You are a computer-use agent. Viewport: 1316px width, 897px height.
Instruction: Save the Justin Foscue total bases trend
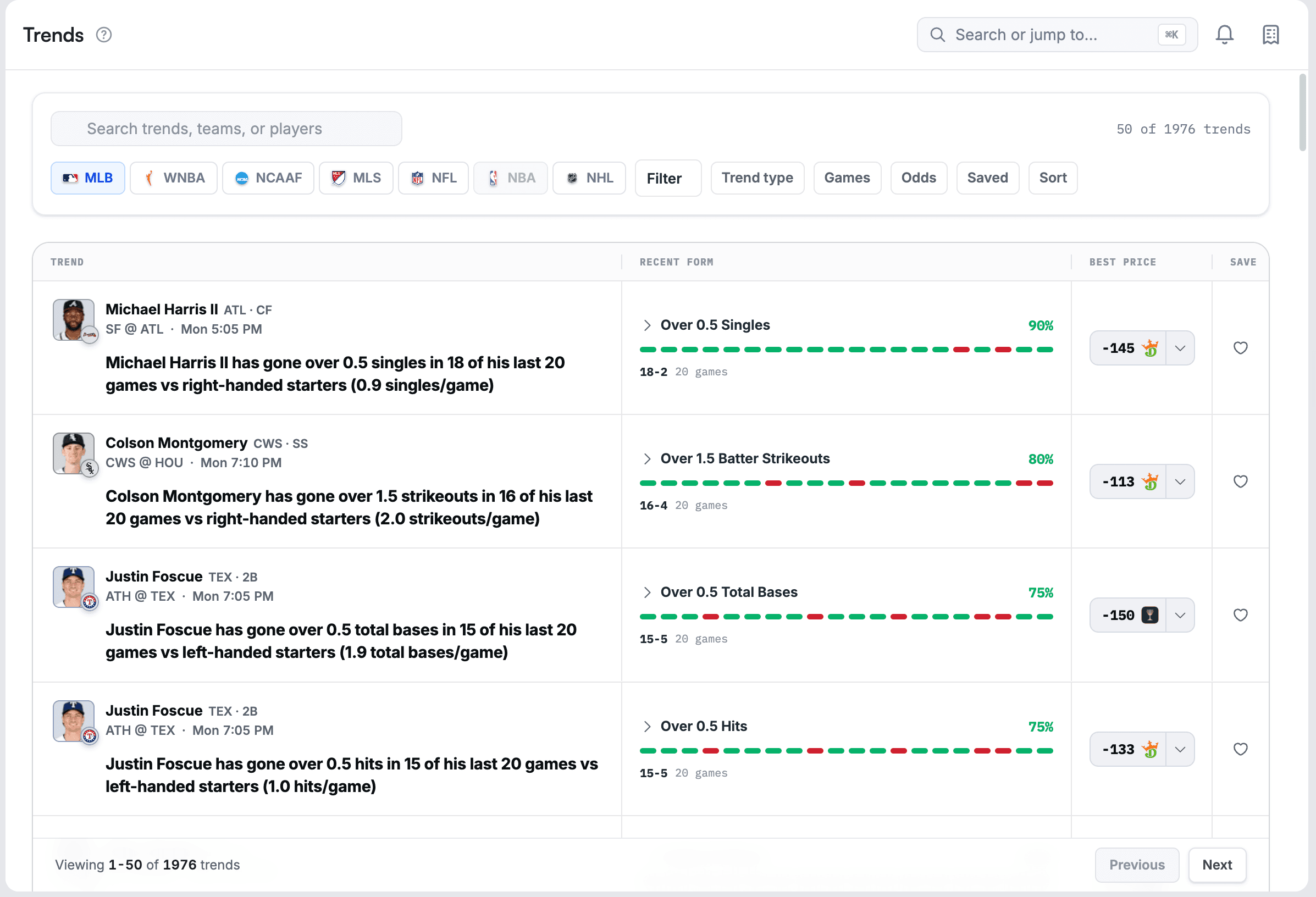point(1241,615)
